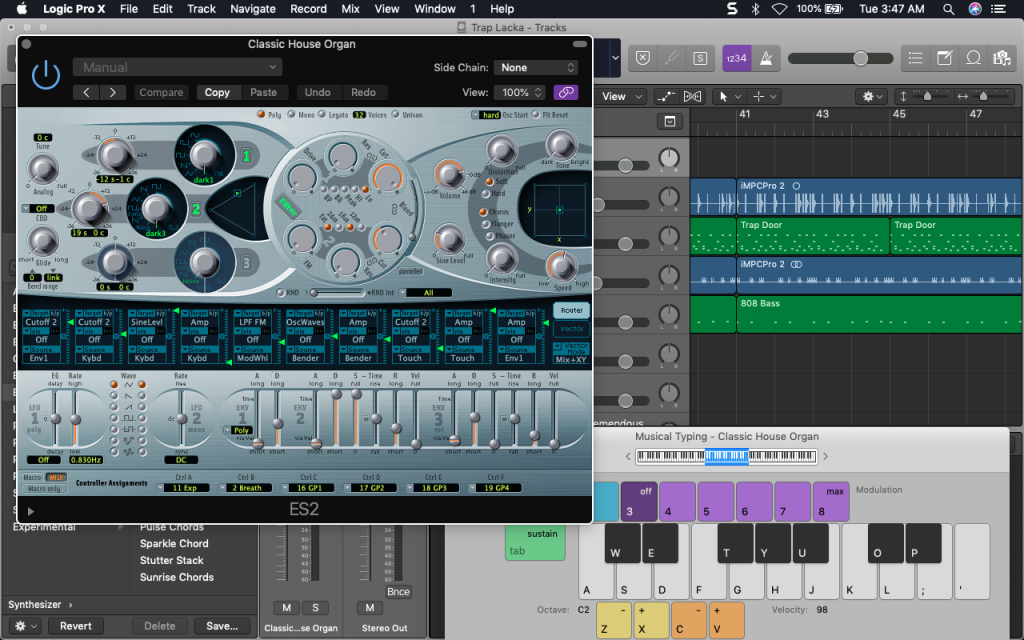Screen dimensions: 1024x640
Task: Open the library gear action menu
Action: coord(26,626)
